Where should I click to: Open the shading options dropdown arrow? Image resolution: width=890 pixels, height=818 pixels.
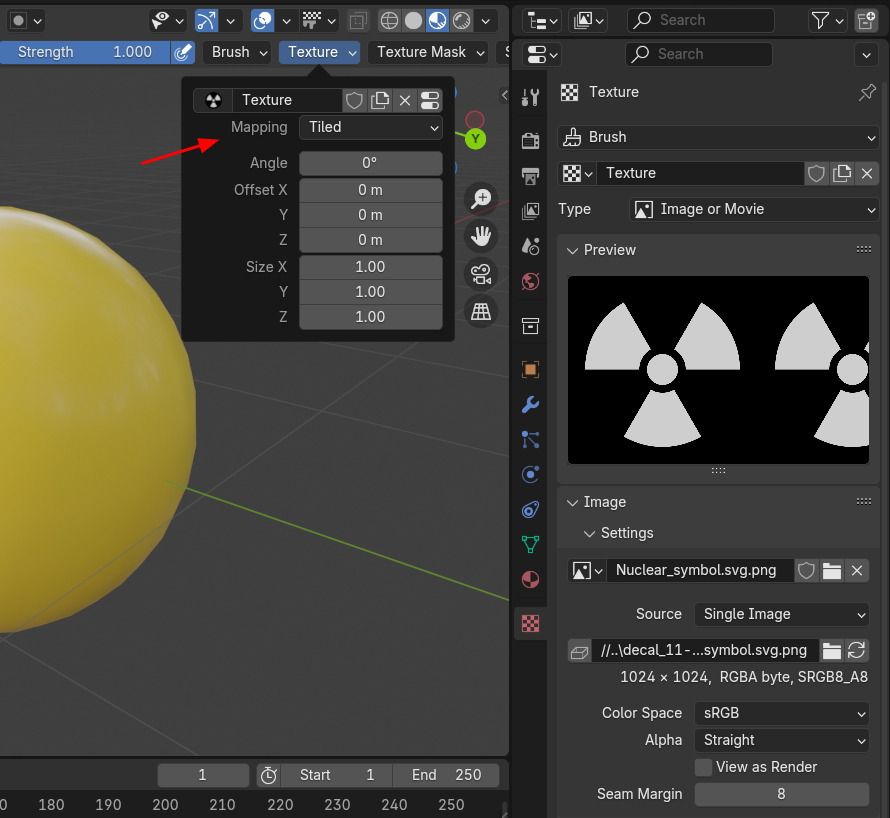(486, 21)
